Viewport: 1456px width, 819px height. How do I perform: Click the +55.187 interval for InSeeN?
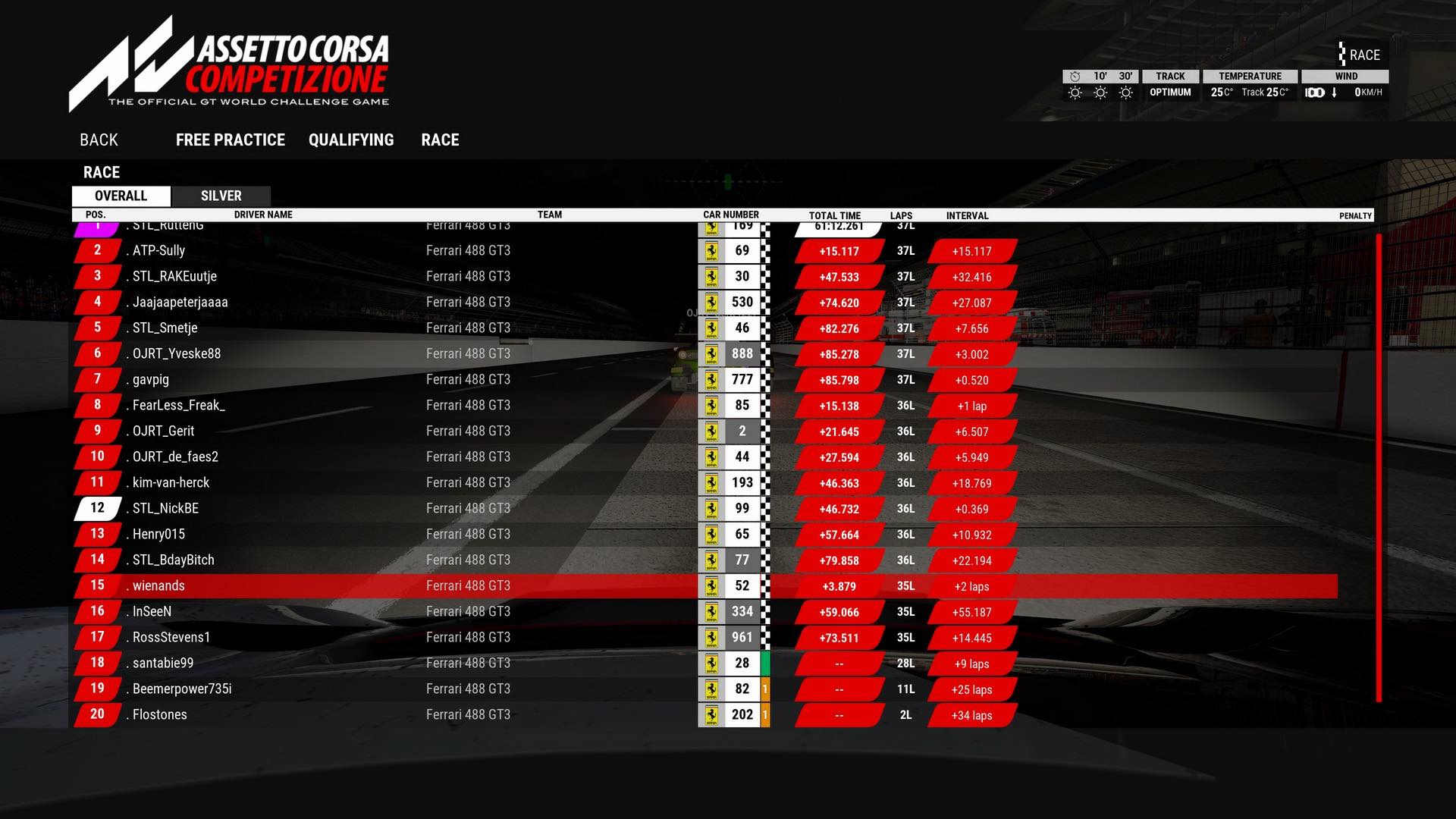(x=971, y=613)
